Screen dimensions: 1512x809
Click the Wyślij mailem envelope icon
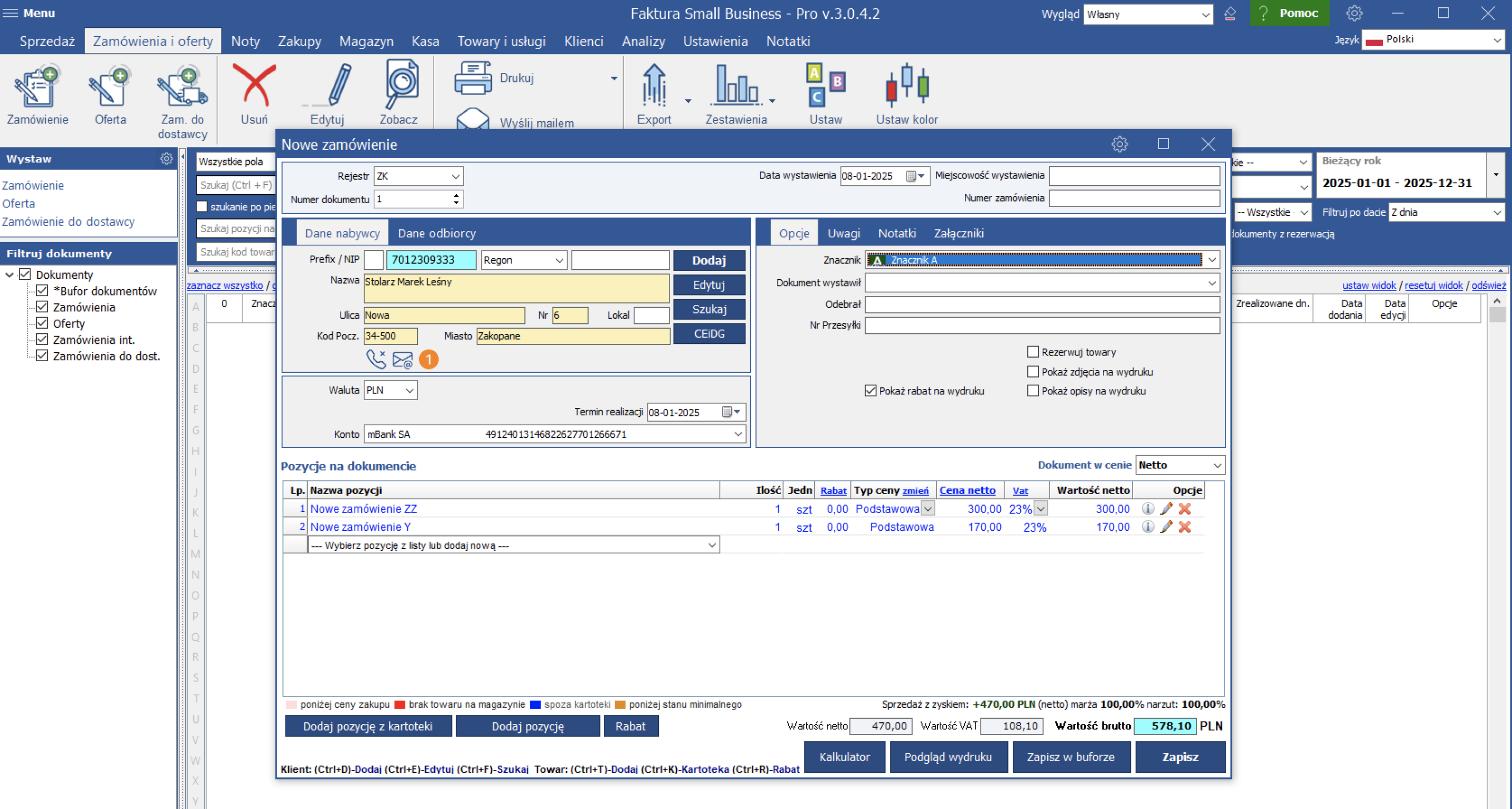(x=473, y=118)
